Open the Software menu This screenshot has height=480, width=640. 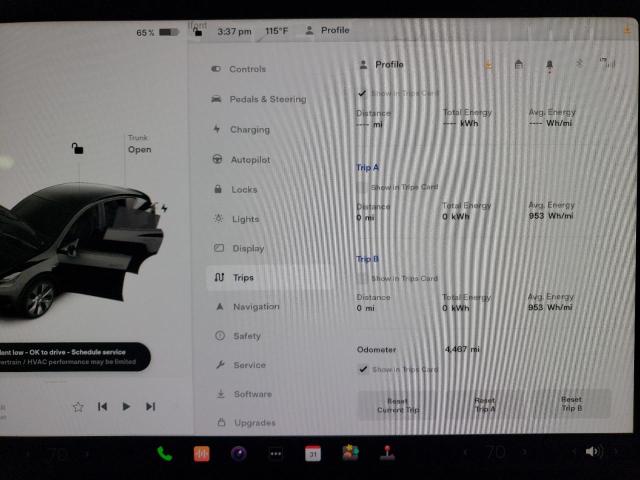(244, 394)
